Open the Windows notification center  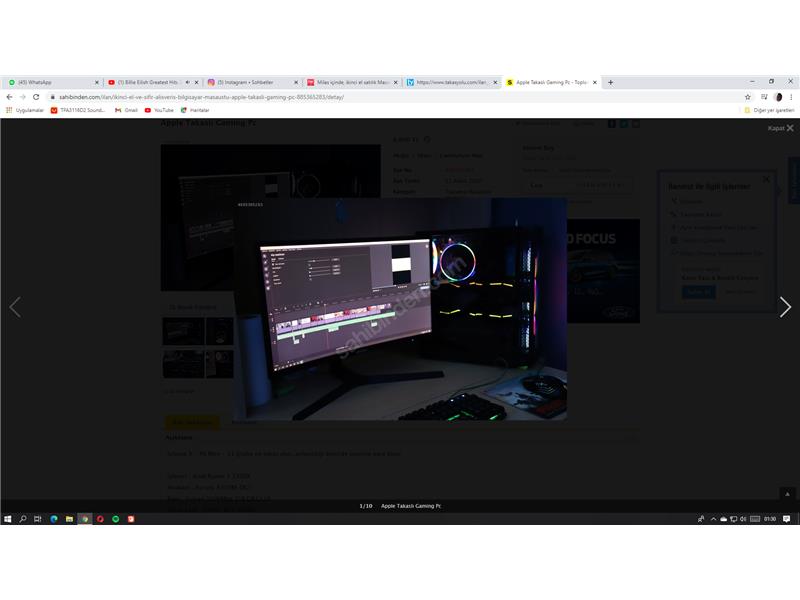click(787, 519)
